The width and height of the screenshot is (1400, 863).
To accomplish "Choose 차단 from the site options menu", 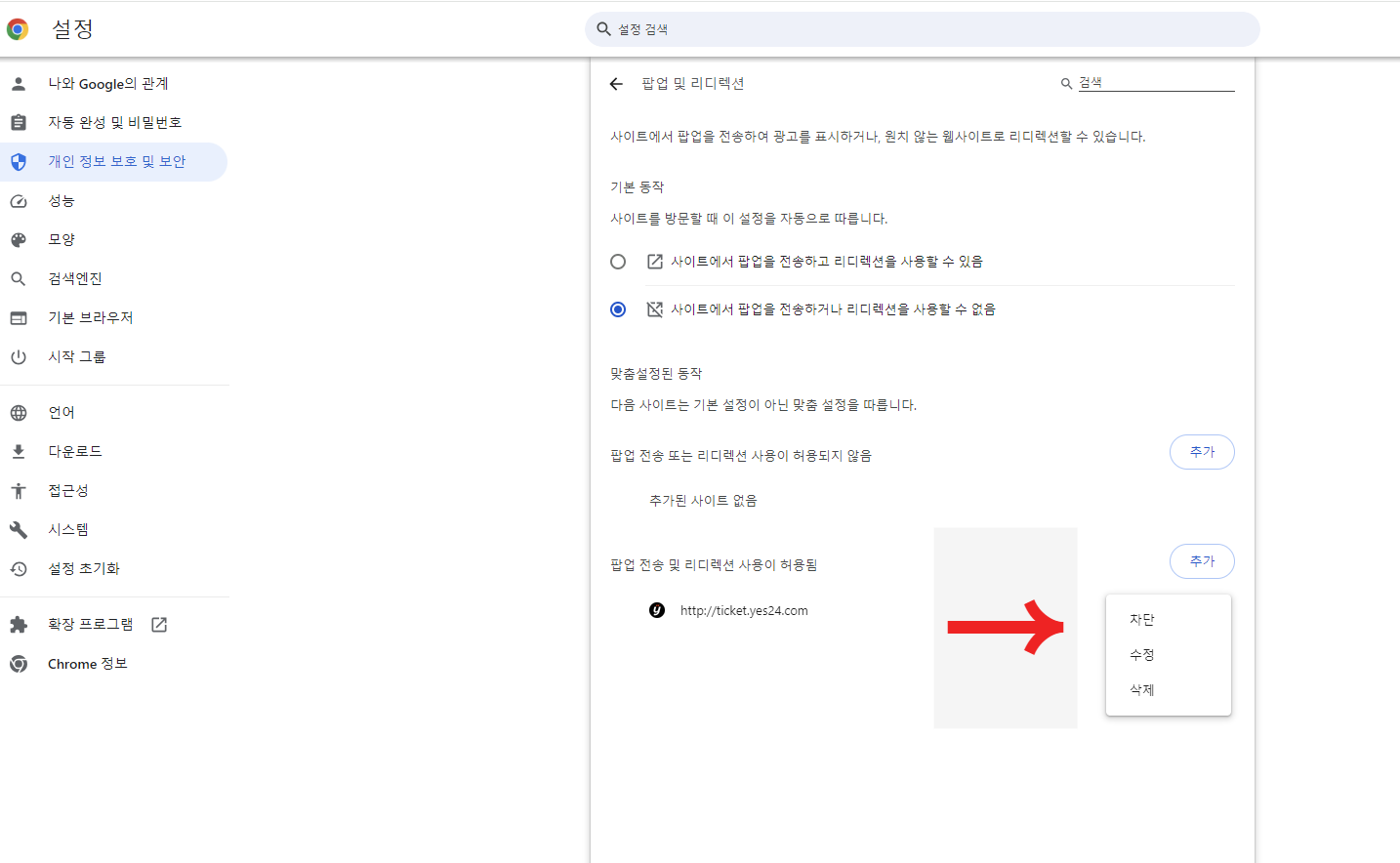I will click(1141, 618).
